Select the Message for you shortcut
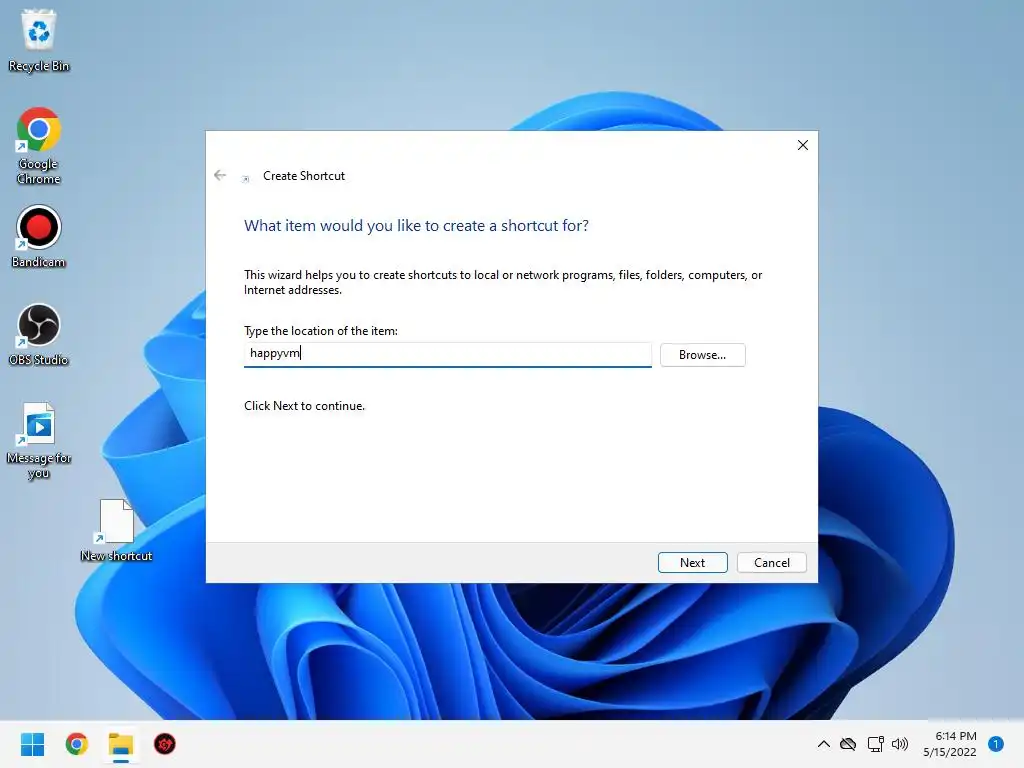The height and width of the screenshot is (768, 1024). (x=39, y=441)
